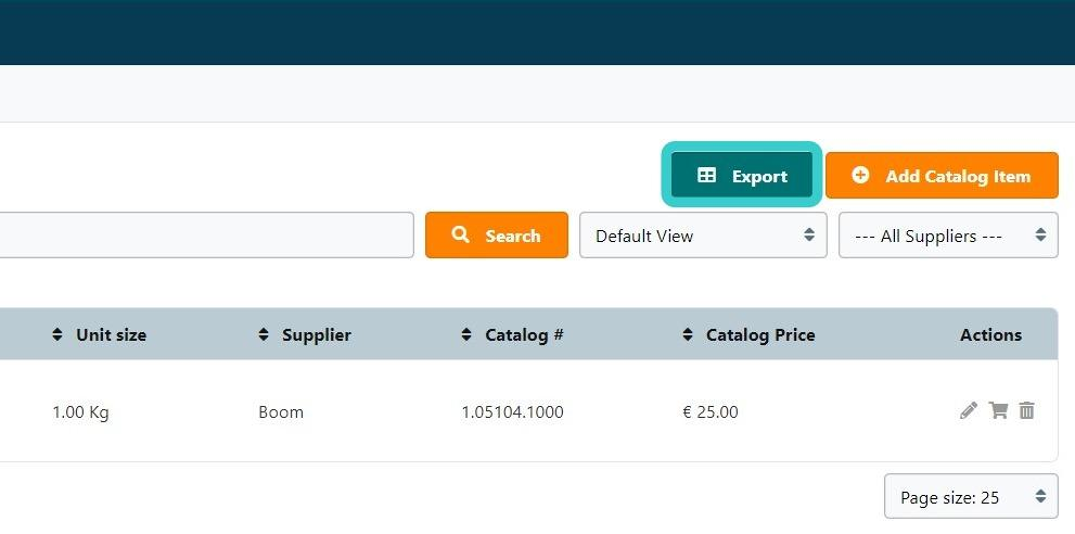Sort the table by Unit size

[x=99, y=335]
